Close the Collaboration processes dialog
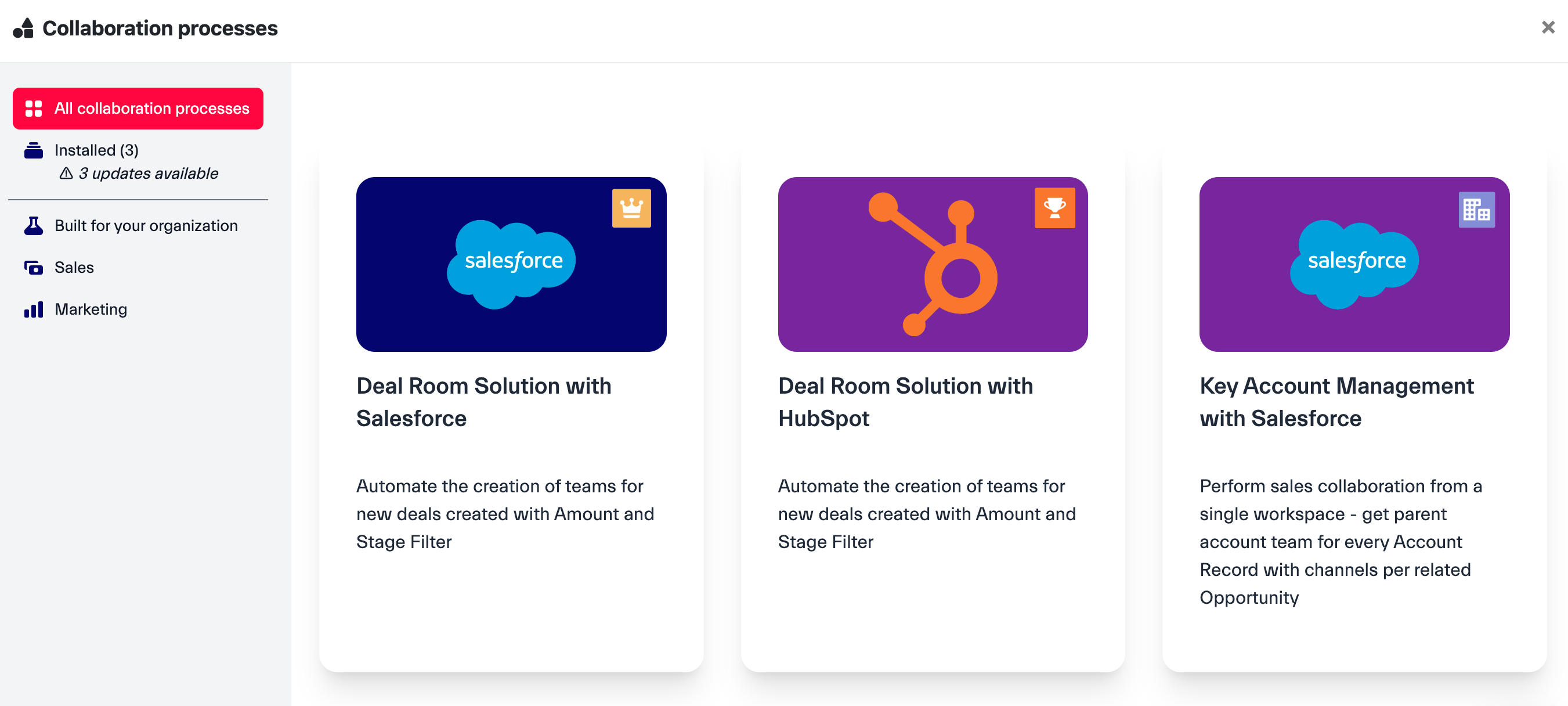1568x706 pixels. tap(1548, 27)
